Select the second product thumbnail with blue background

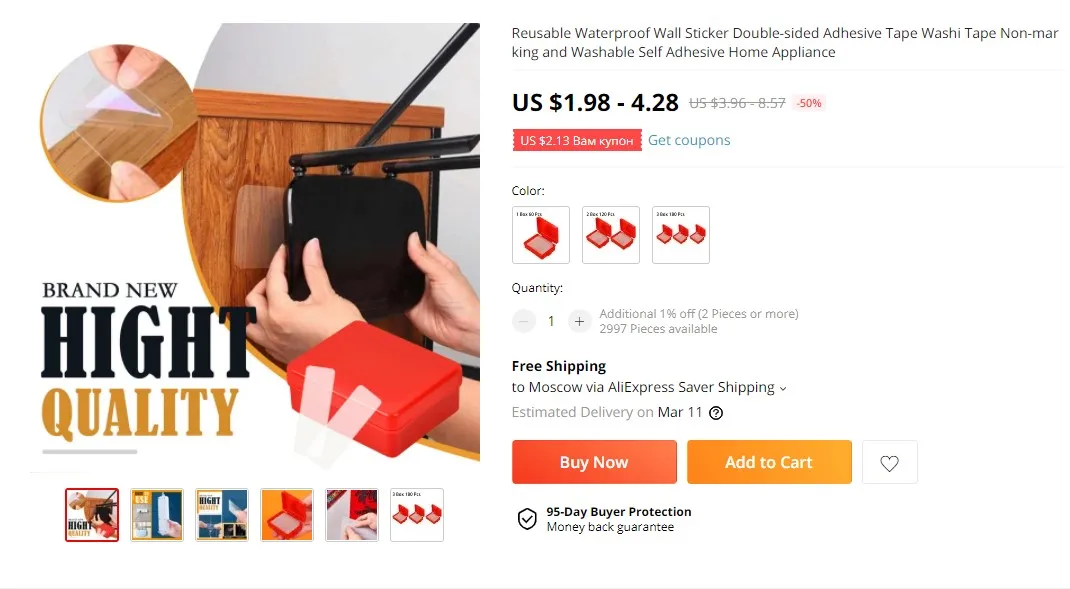pyautogui.click(x=157, y=515)
